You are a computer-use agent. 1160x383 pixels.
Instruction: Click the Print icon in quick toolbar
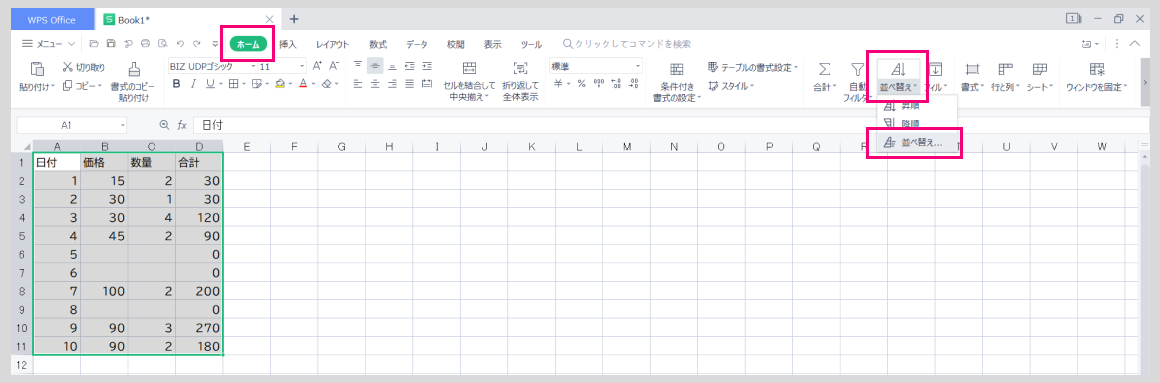coord(145,44)
